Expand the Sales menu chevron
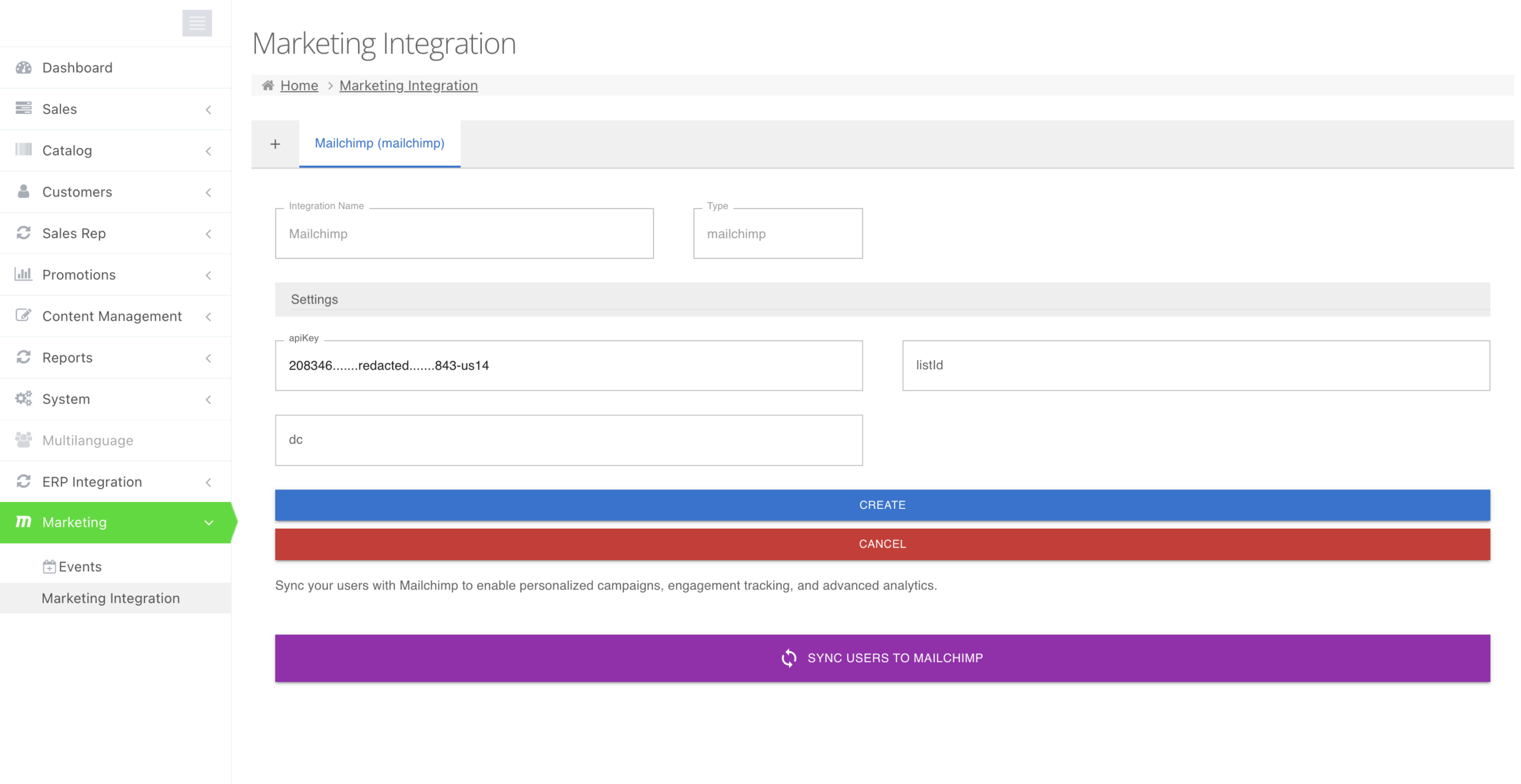Image resolution: width=1521 pixels, height=784 pixels. 209,109
